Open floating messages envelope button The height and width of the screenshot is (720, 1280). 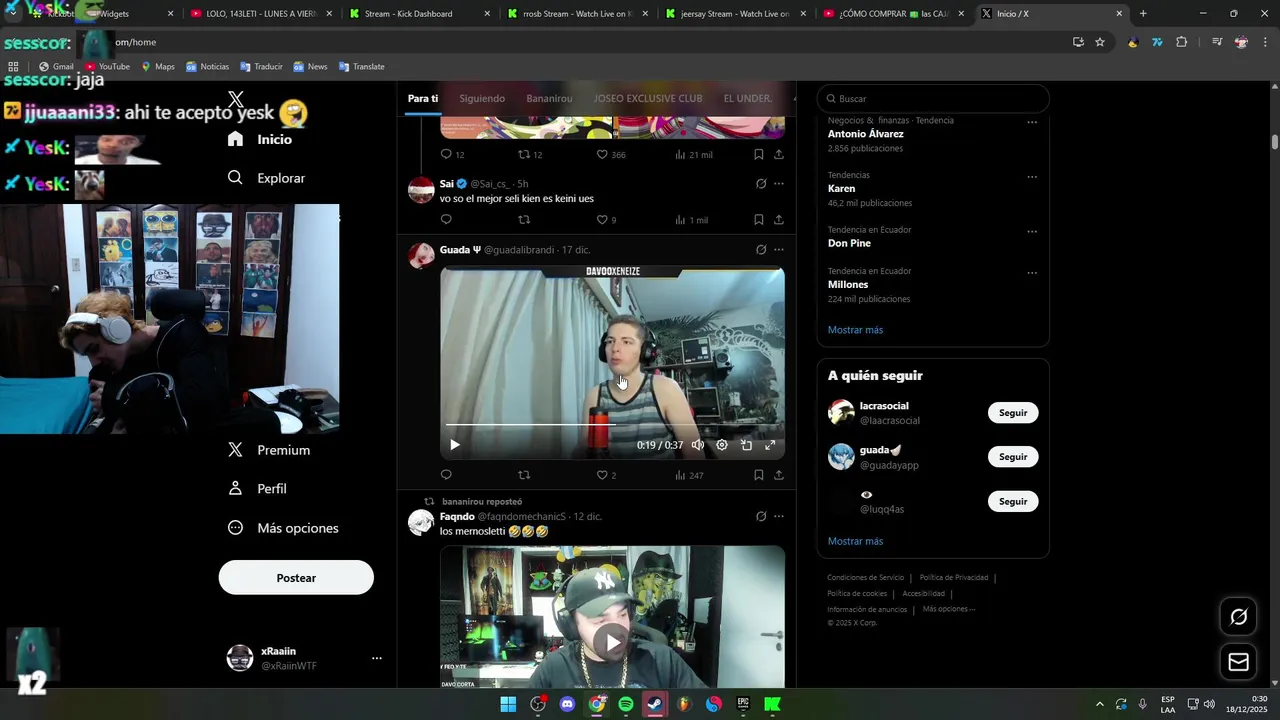click(x=1238, y=662)
